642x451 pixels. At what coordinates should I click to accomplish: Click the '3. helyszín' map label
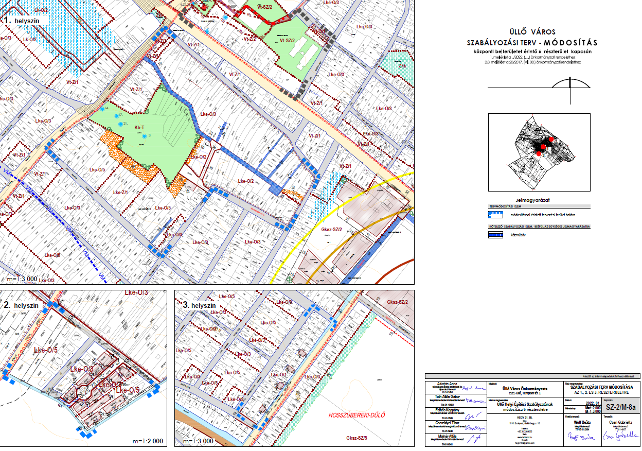[x=198, y=302]
